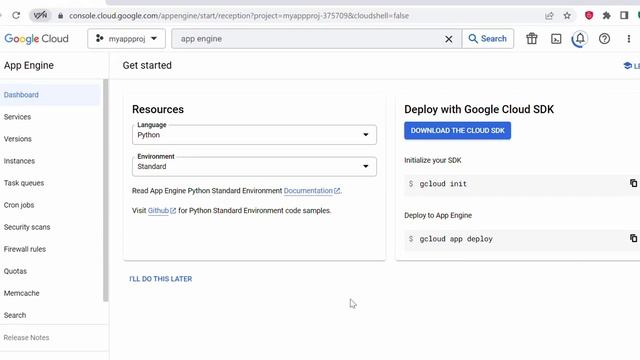Open the Environment Standard dropdown
Image resolution: width=640 pixels, height=360 pixels.
[254, 167]
